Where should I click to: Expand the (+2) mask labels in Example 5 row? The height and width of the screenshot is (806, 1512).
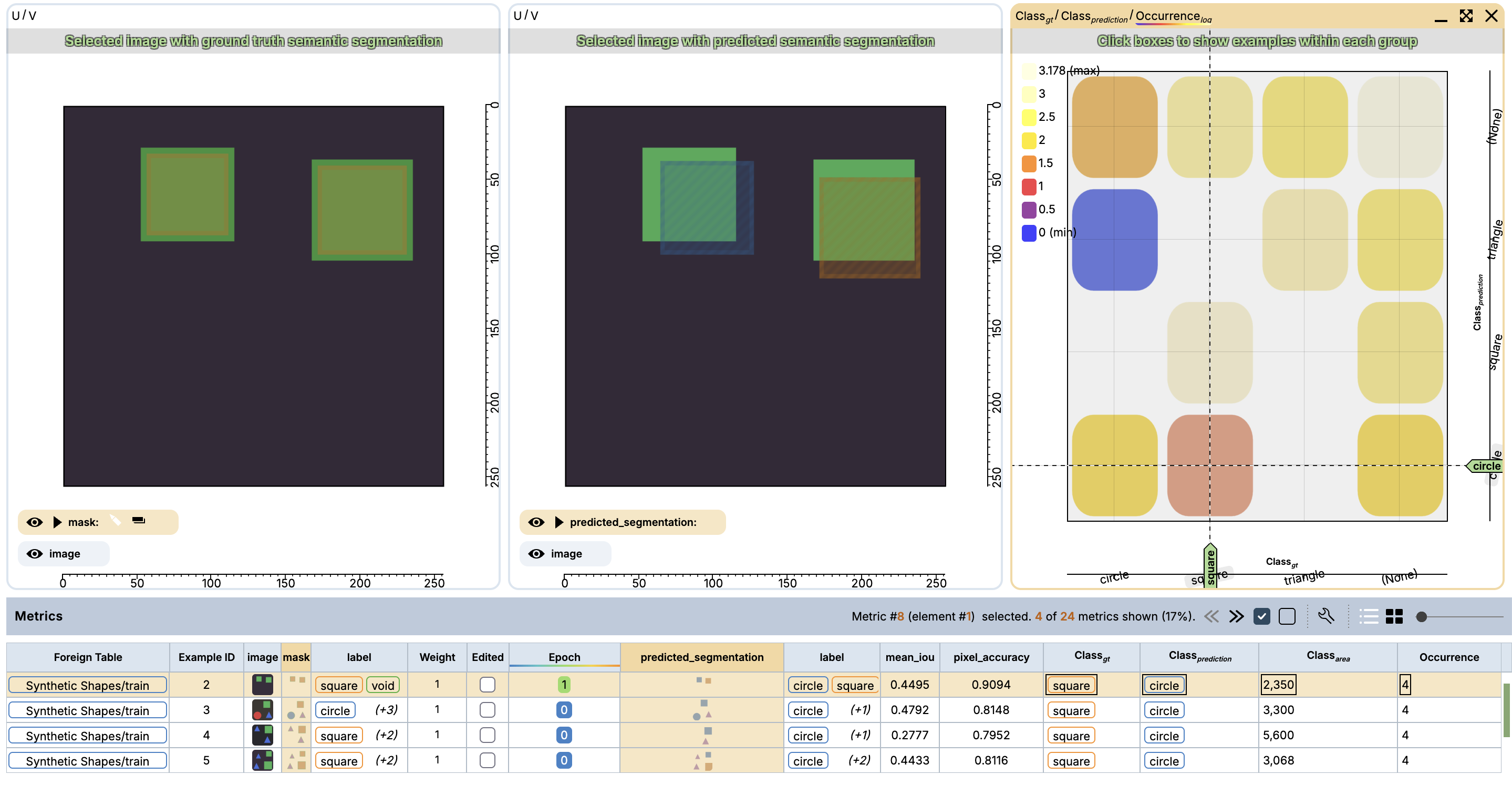click(386, 760)
